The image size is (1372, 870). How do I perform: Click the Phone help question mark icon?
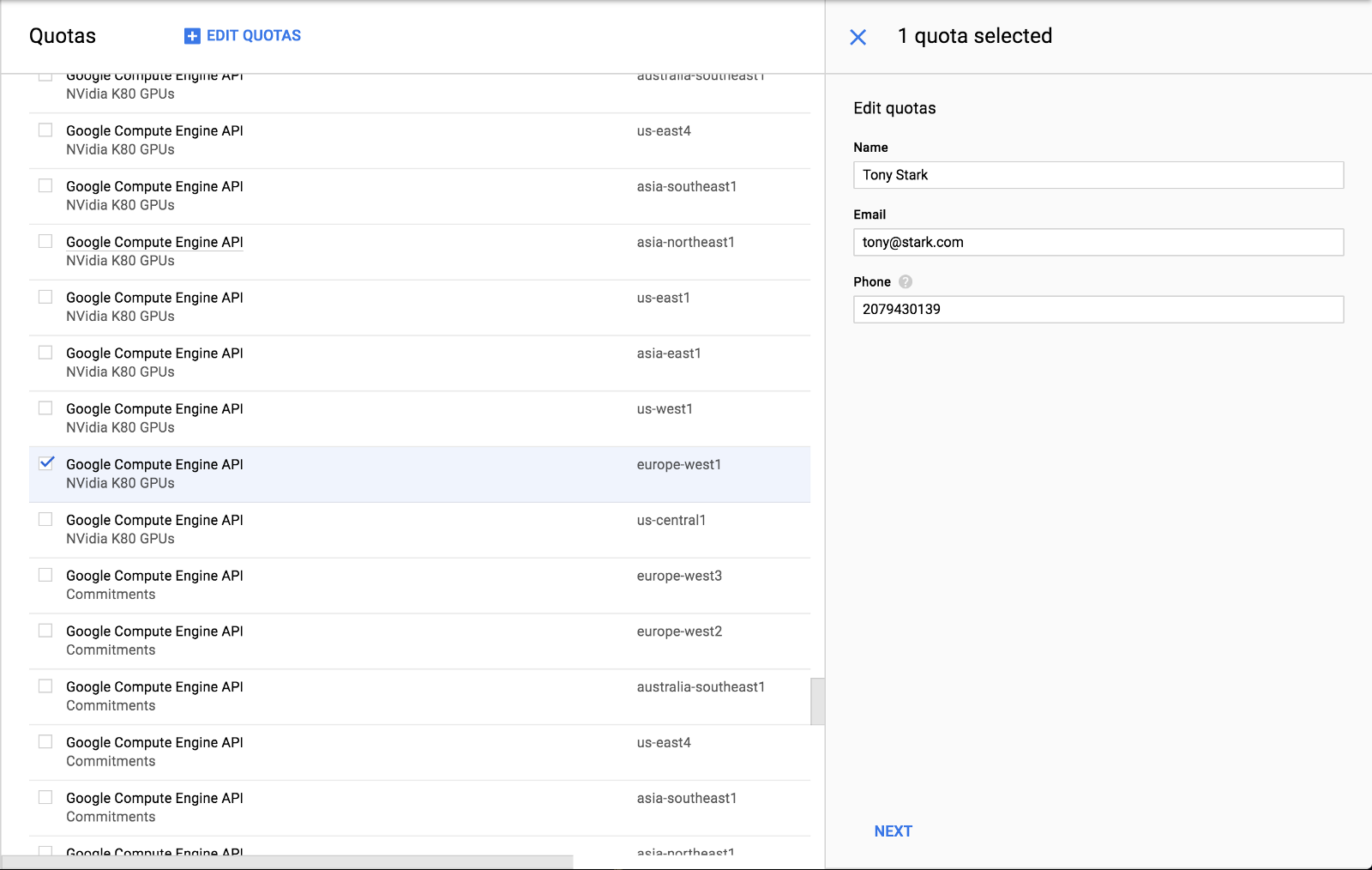(906, 281)
